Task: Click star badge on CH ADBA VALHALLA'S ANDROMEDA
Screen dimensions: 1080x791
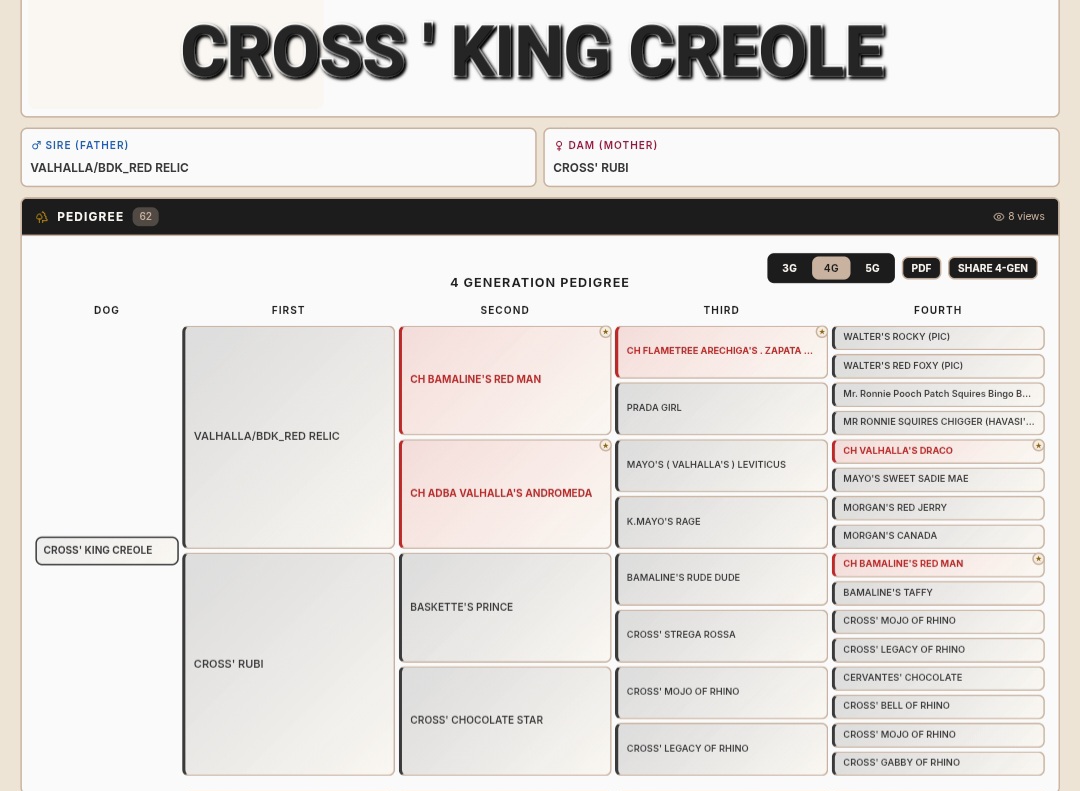Action: coord(605,446)
